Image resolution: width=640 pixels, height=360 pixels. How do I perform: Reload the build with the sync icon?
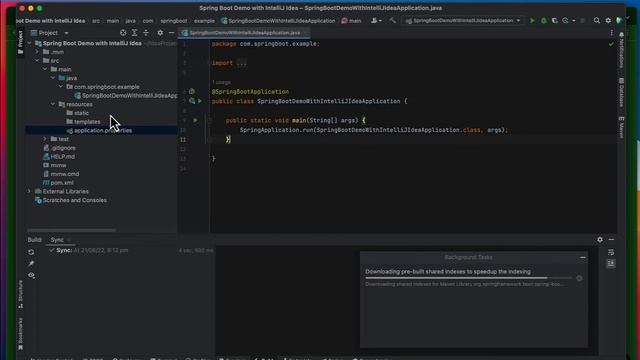coord(31,252)
